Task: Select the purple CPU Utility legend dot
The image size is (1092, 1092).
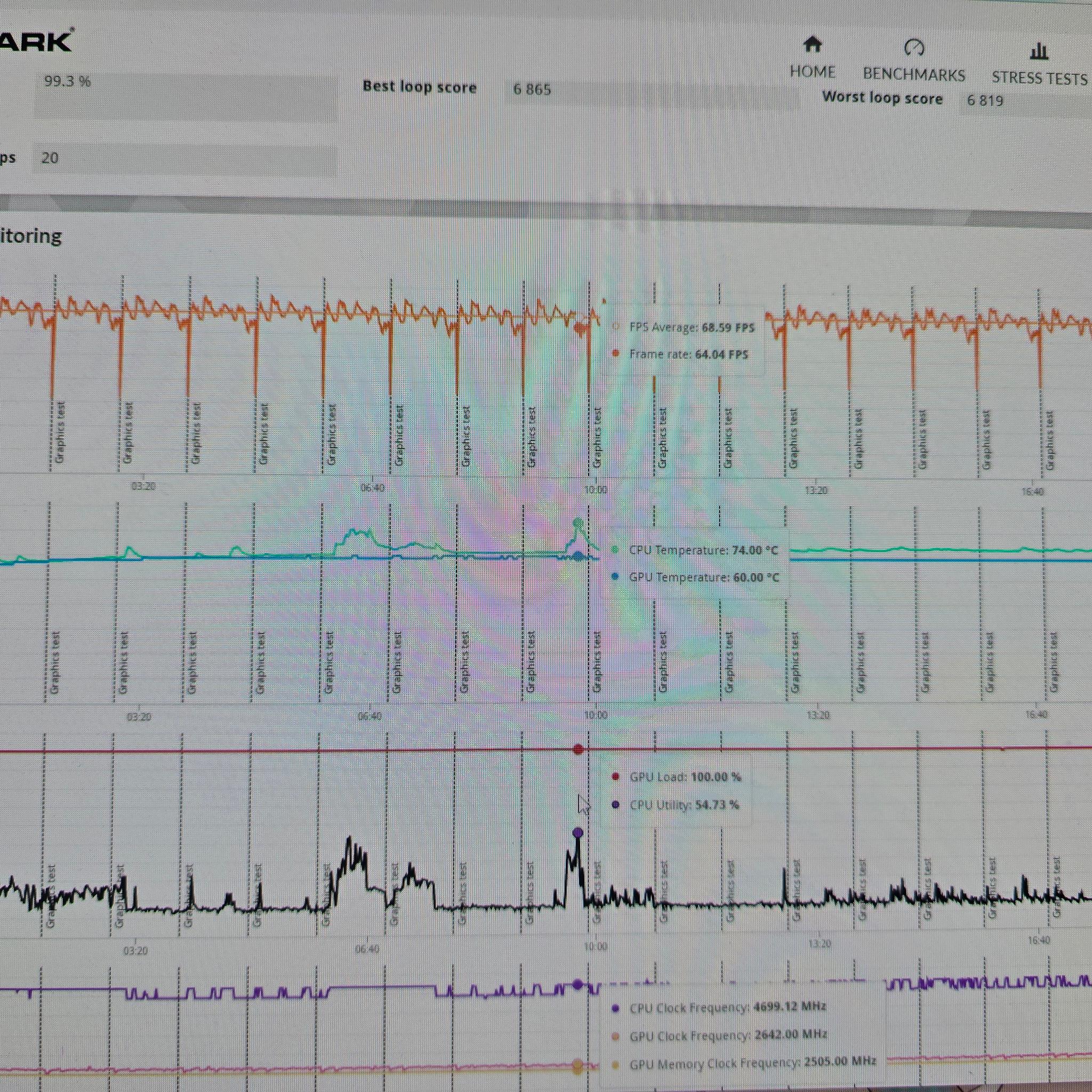Action: point(615,805)
